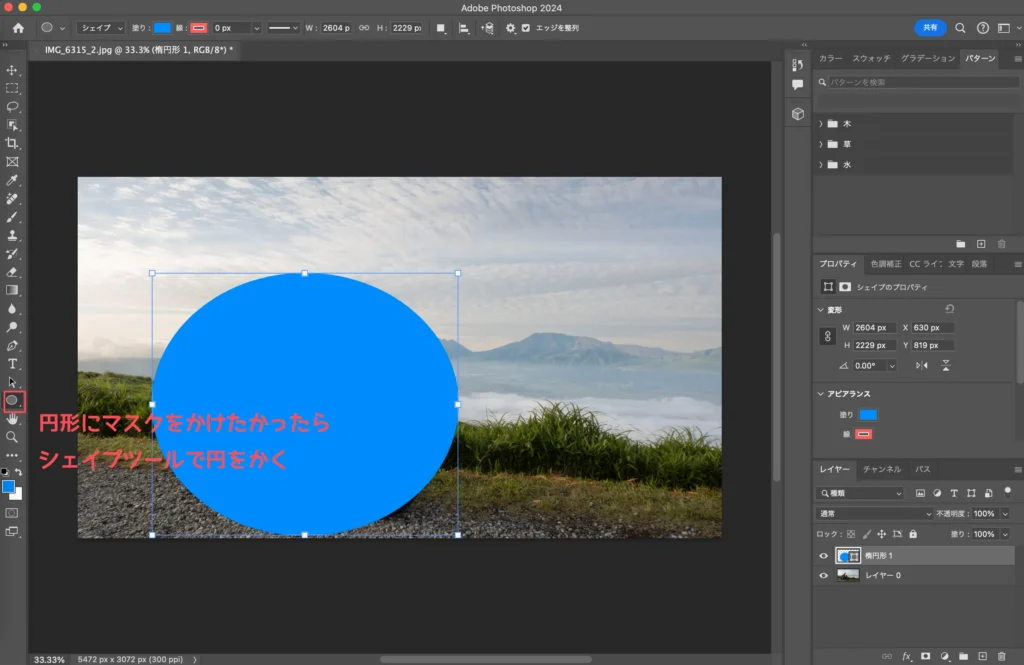Choose the Eyedropper tool
Image resolution: width=1024 pixels, height=665 pixels.
tap(13, 180)
